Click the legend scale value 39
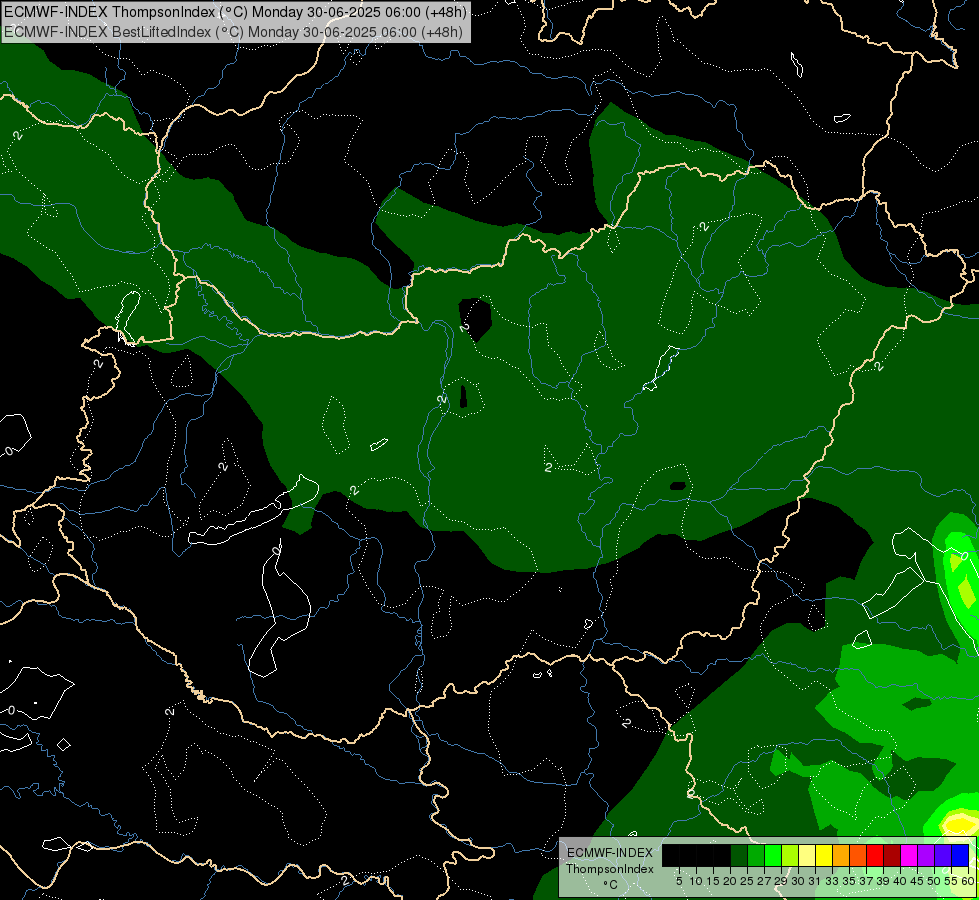979x900 pixels. pos(883,881)
